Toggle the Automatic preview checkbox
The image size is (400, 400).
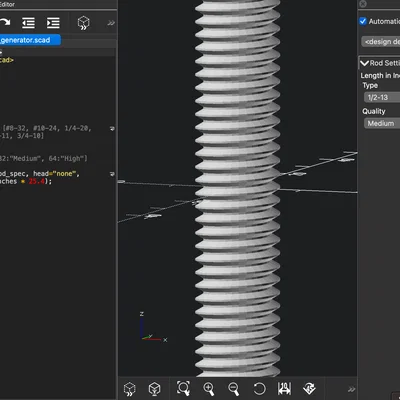[363, 21]
